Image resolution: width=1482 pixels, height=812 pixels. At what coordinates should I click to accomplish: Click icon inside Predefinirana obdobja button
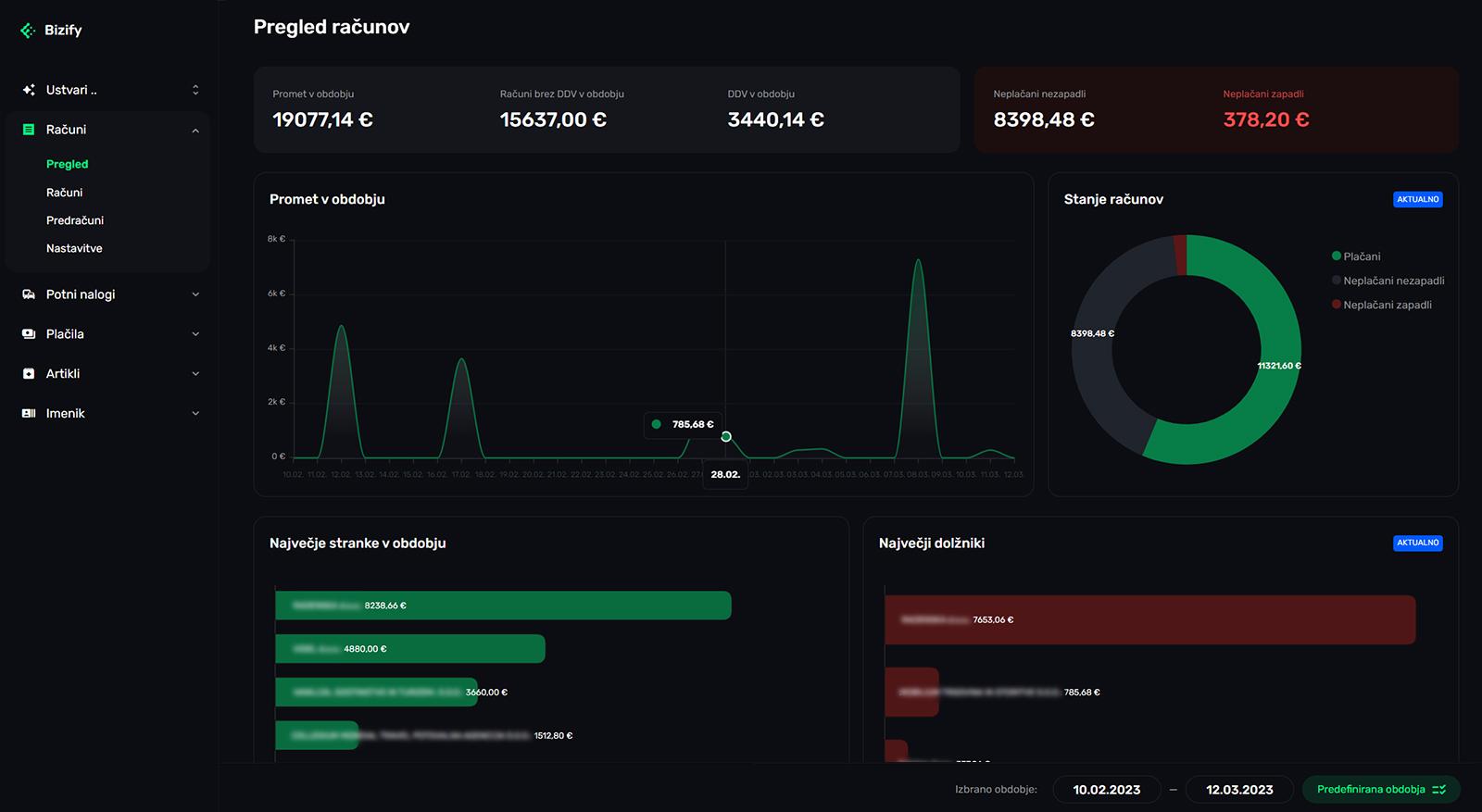(1438, 790)
